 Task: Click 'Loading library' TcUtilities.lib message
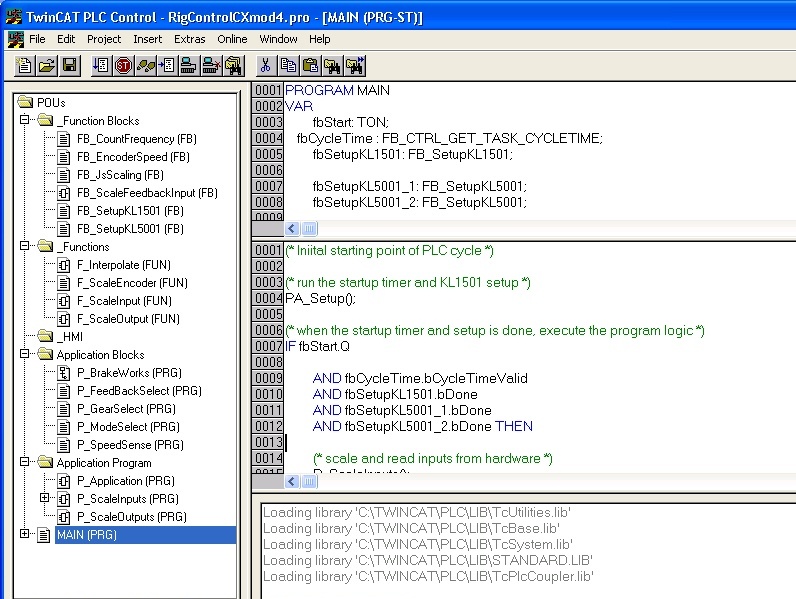[417, 513]
